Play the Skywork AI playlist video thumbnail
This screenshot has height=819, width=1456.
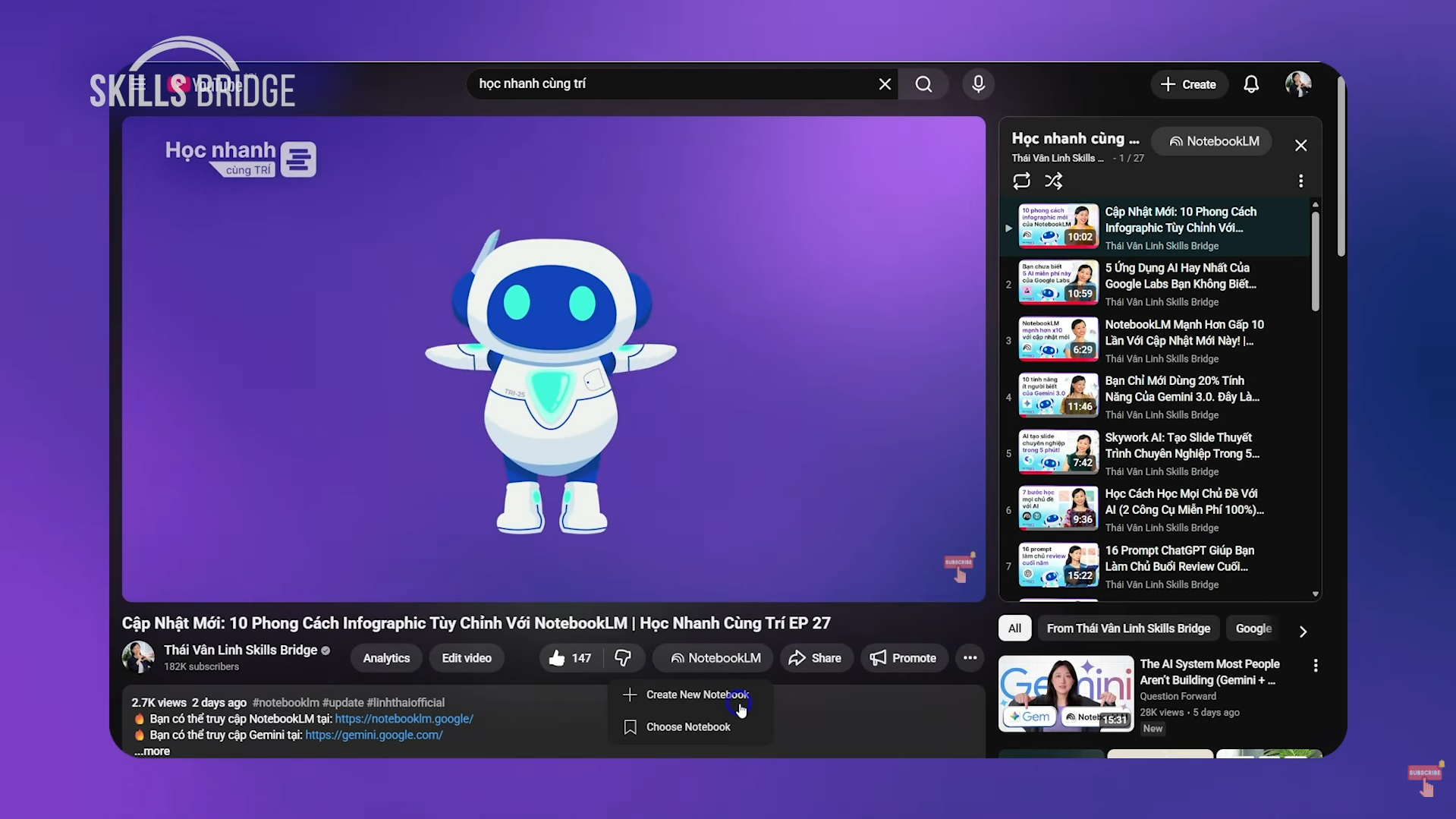(x=1058, y=452)
